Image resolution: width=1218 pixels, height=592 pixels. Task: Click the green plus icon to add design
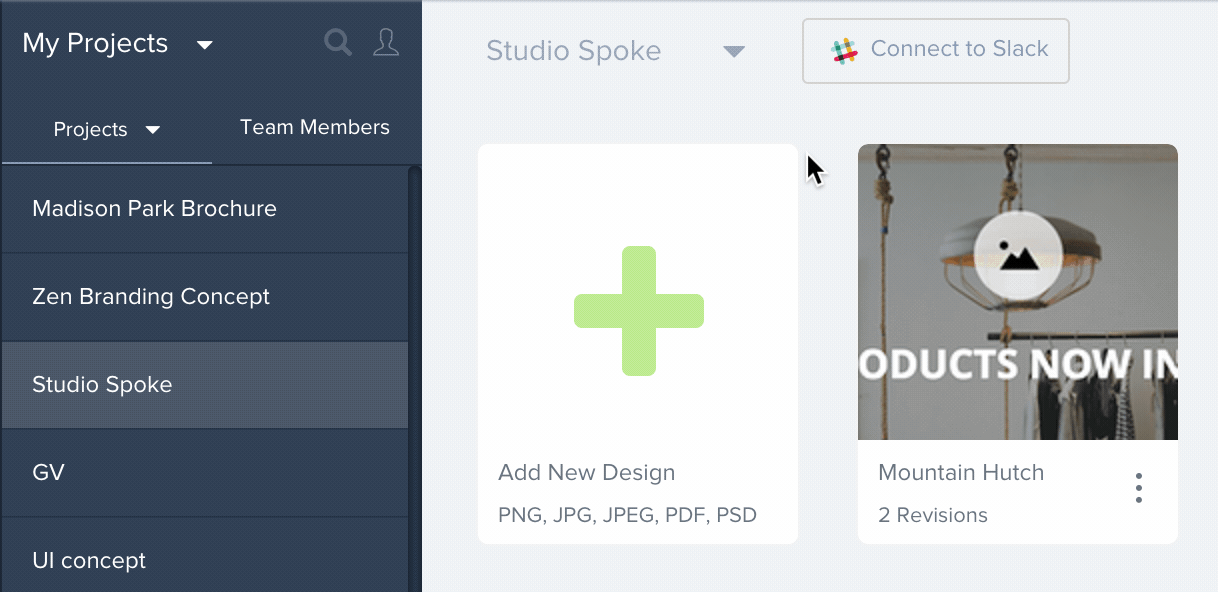[x=639, y=311]
